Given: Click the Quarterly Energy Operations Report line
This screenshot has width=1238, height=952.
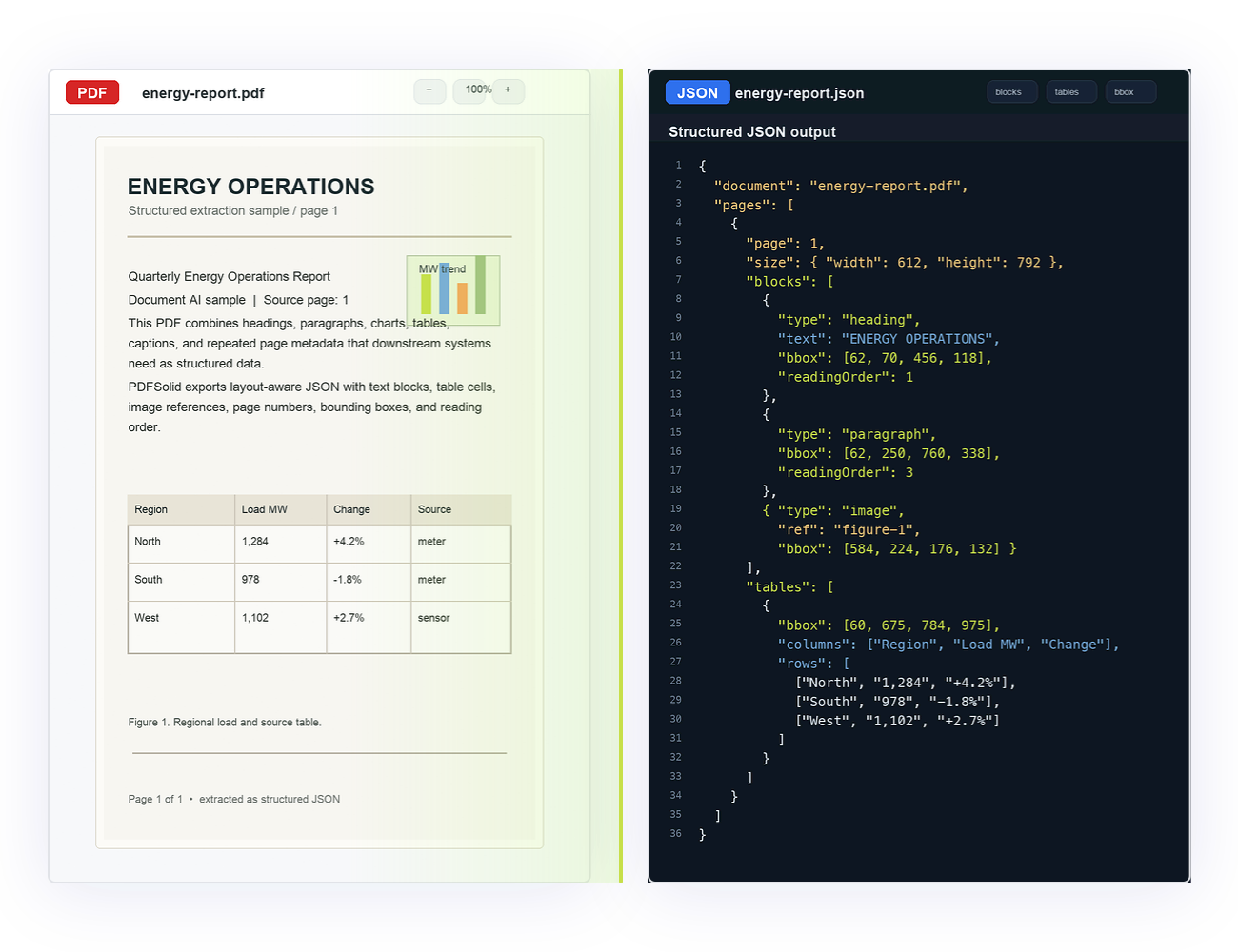Looking at the screenshot, I should click(230, 277).
